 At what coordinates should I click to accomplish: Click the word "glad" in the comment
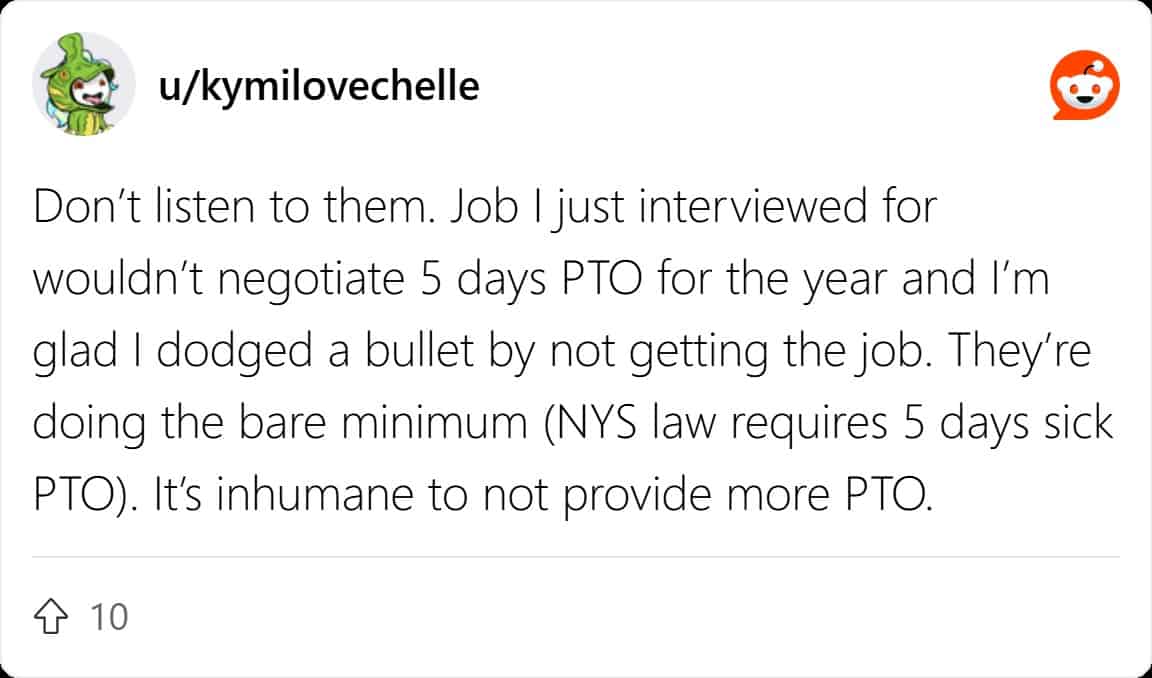pyautogui.click(x=75, y=352)
